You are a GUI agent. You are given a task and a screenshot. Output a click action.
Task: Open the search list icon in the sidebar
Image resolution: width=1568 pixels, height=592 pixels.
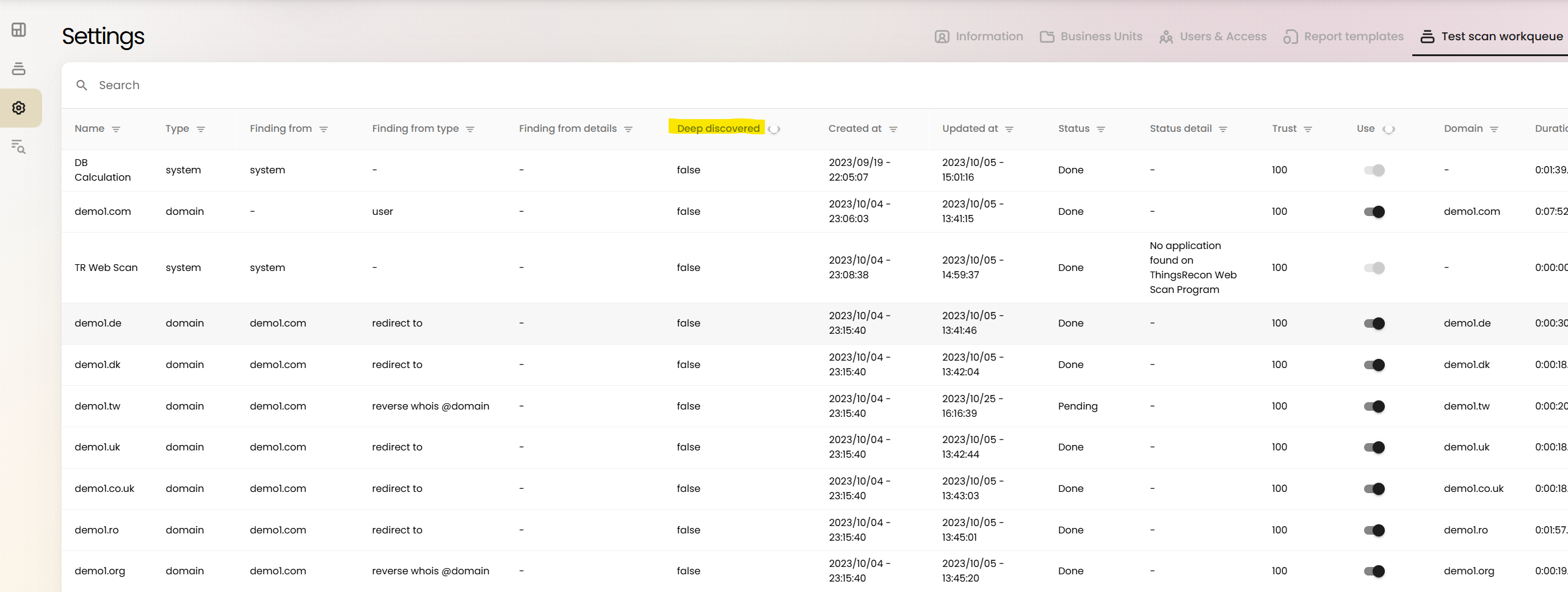pos(19,146)
